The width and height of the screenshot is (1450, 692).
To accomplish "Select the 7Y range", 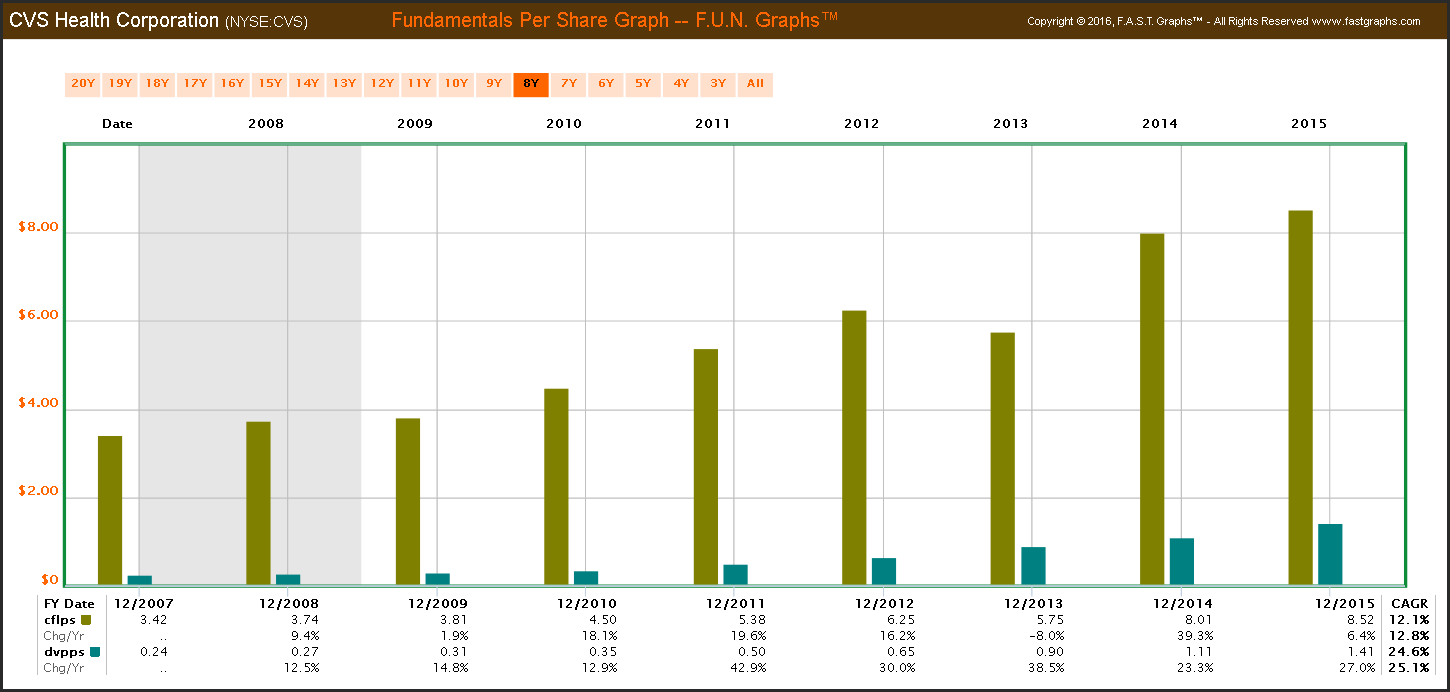I will click(x=568, y=84).
